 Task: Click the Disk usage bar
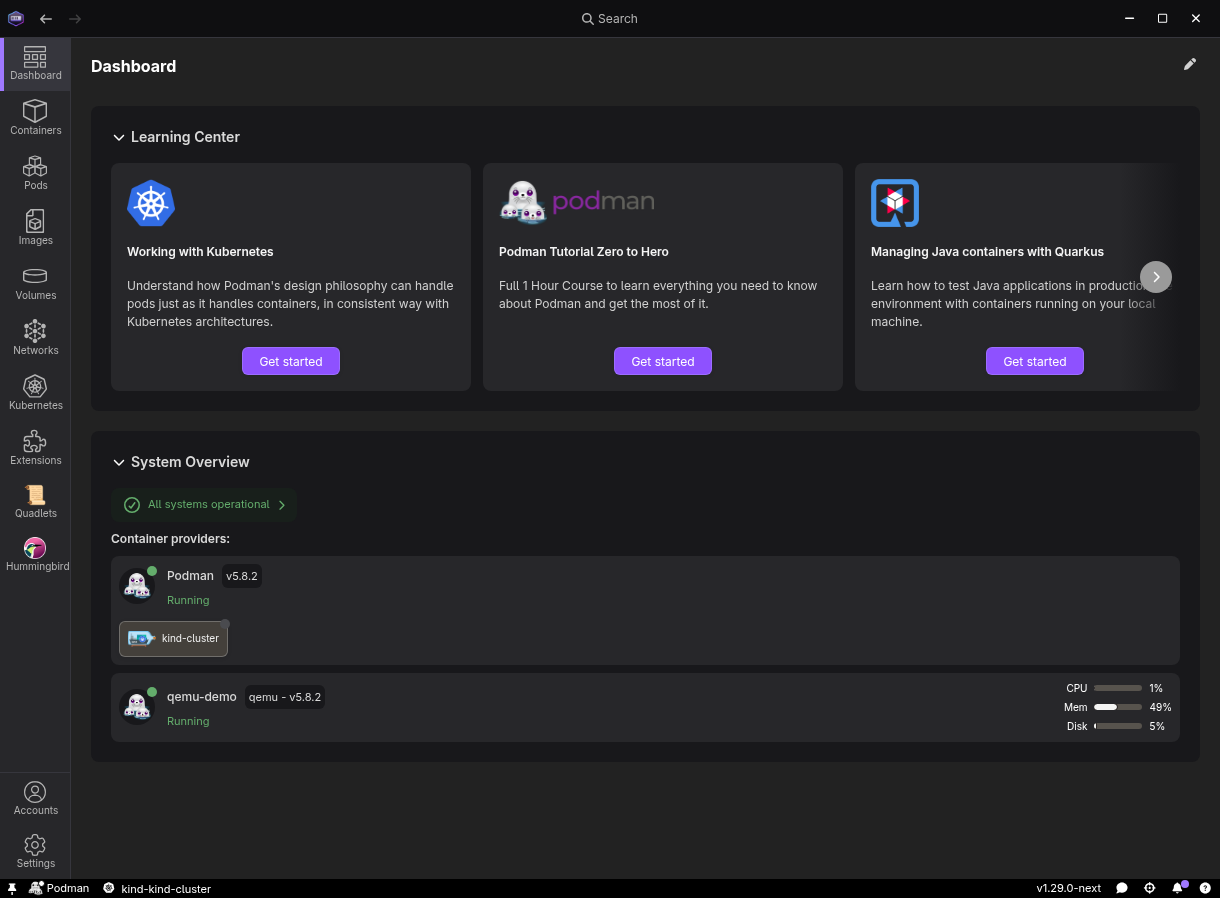tap(1118, 726)
